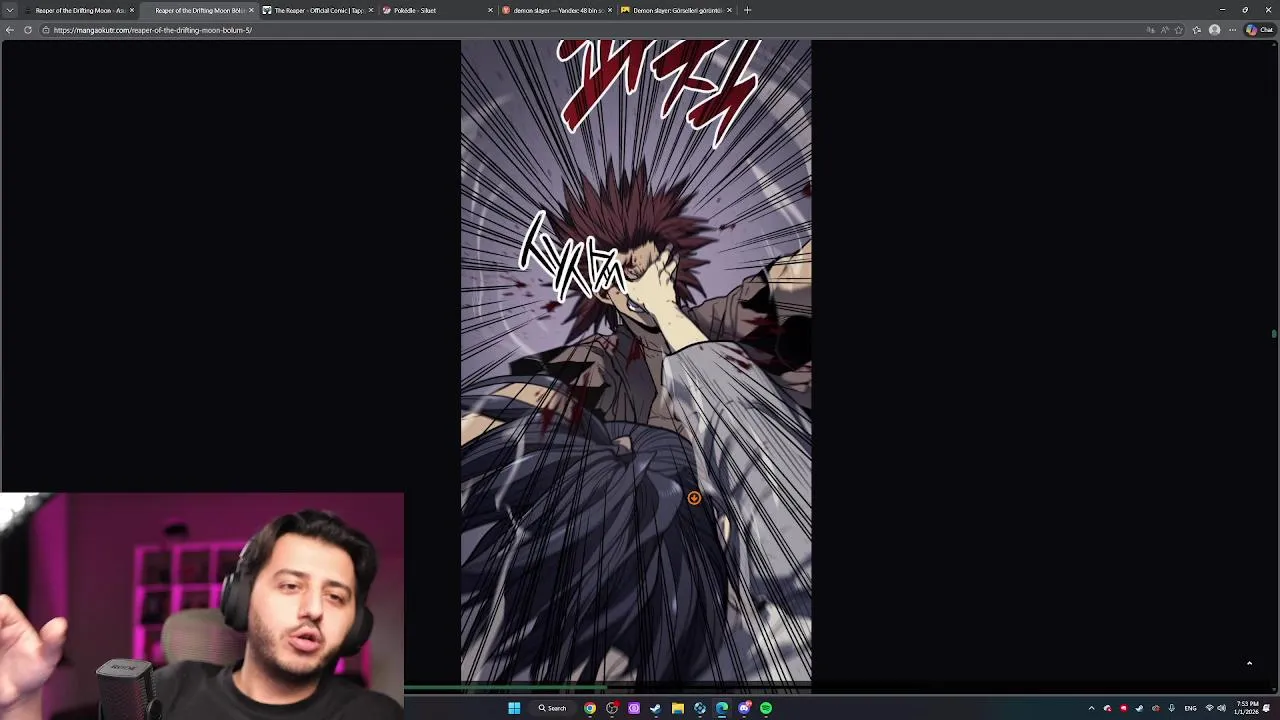Open the Windows Start menu

pos(514,708)
